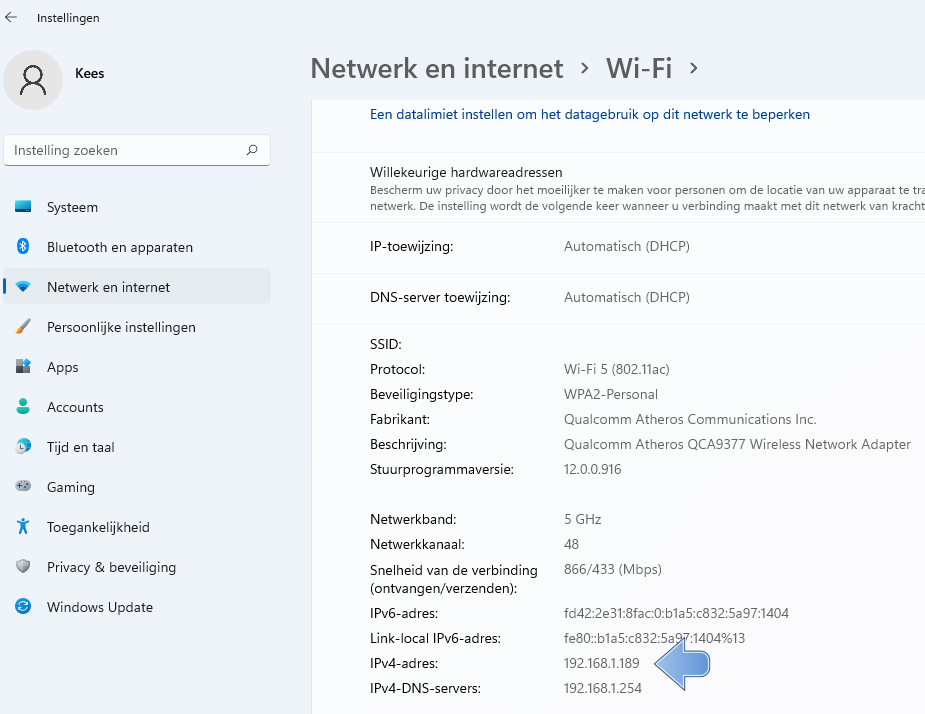Click Netwerk en internet breadcrumb title

(x=437, y=68)
